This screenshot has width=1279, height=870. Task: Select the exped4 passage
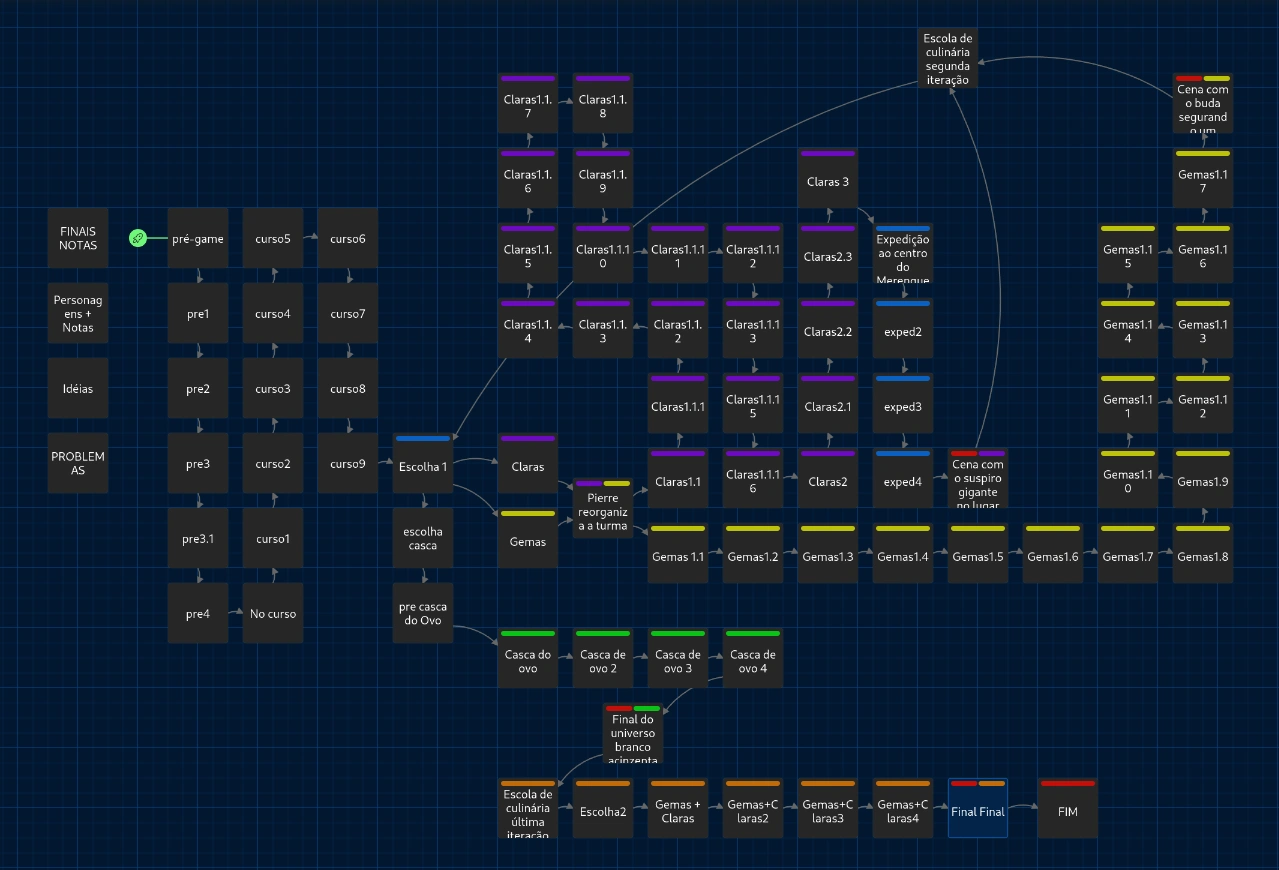[903, 482]
